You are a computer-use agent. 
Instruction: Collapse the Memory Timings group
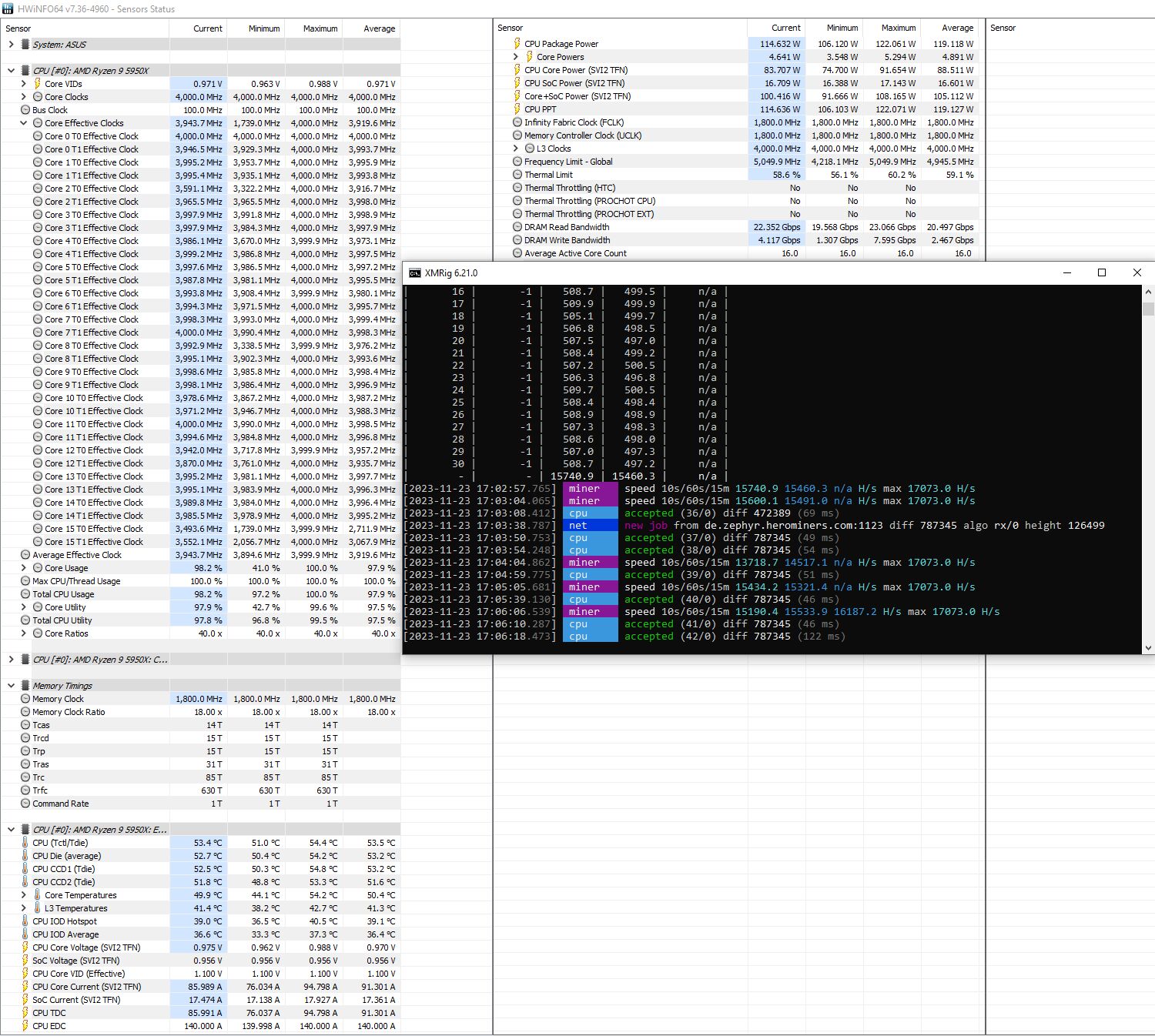point(11,686)
